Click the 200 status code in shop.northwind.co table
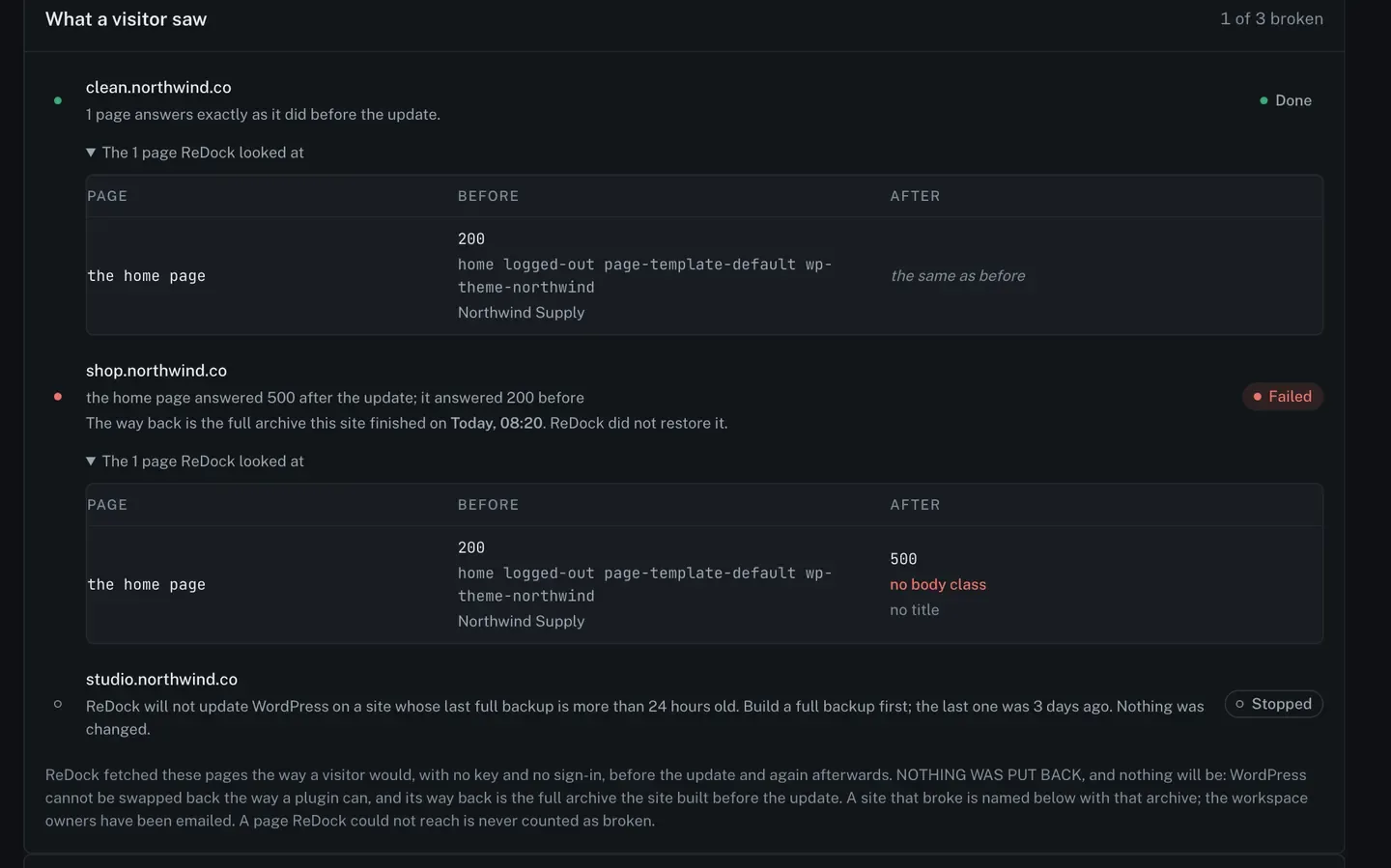Image resolution: width=1391 pixels, height=868 pixels. click(471, 547)
